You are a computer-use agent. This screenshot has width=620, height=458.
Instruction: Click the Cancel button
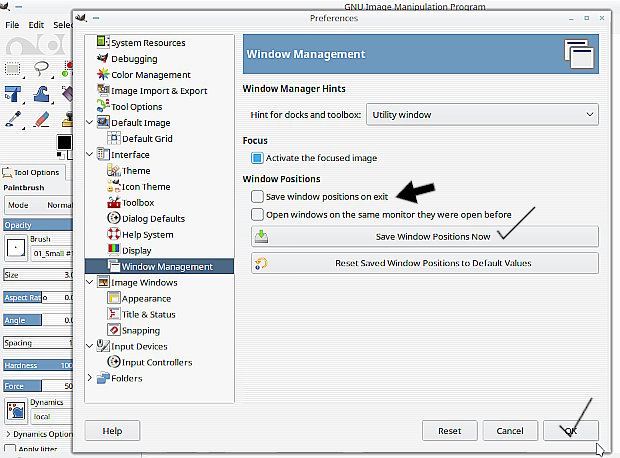[510, 430]
